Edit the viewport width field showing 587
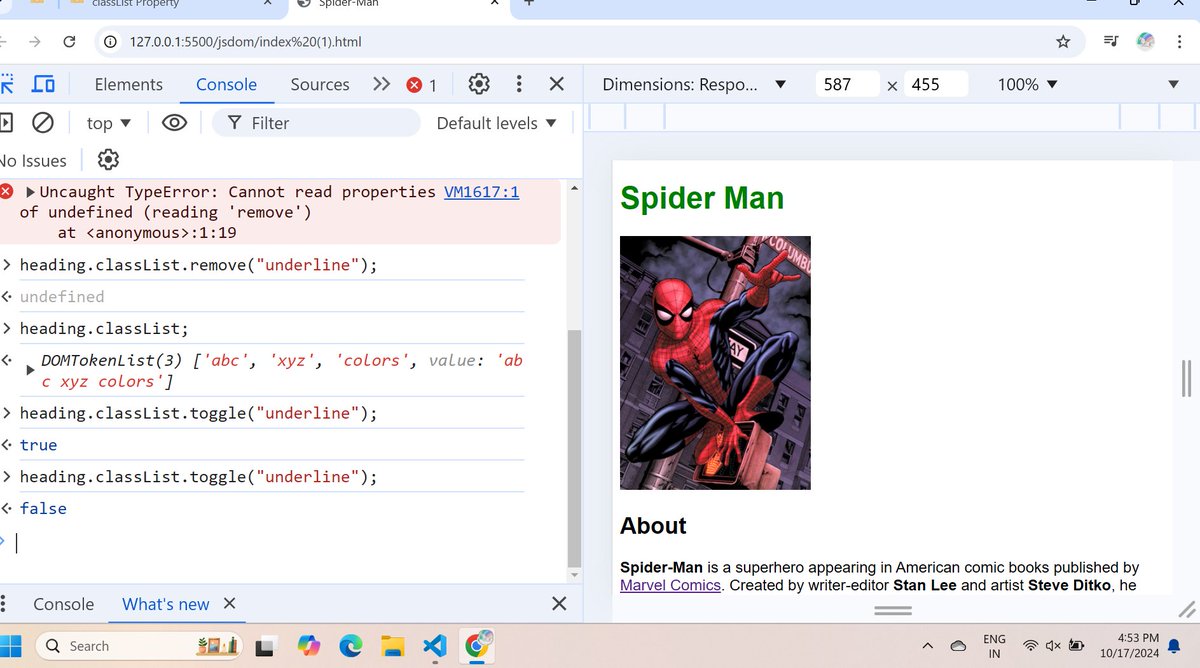Image resolution: width=1200 pixels, height=668 pixels. coord(846,84)
